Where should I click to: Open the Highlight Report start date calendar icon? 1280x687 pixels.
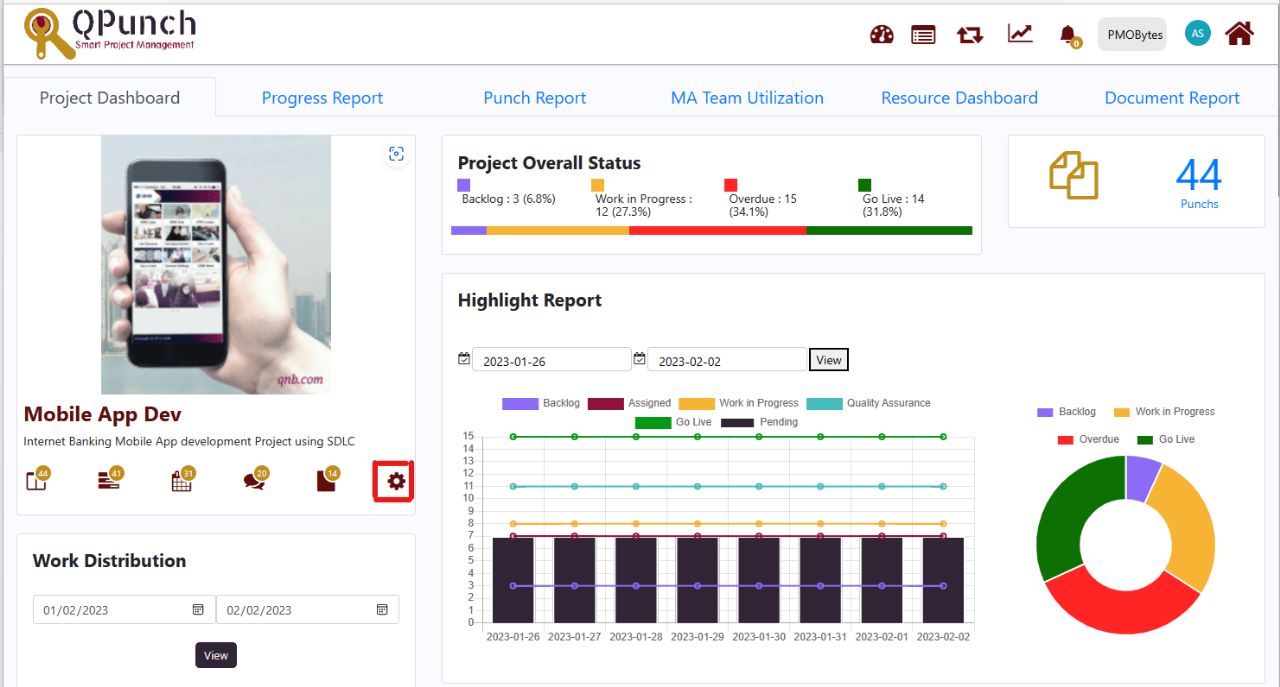[464, 359]
